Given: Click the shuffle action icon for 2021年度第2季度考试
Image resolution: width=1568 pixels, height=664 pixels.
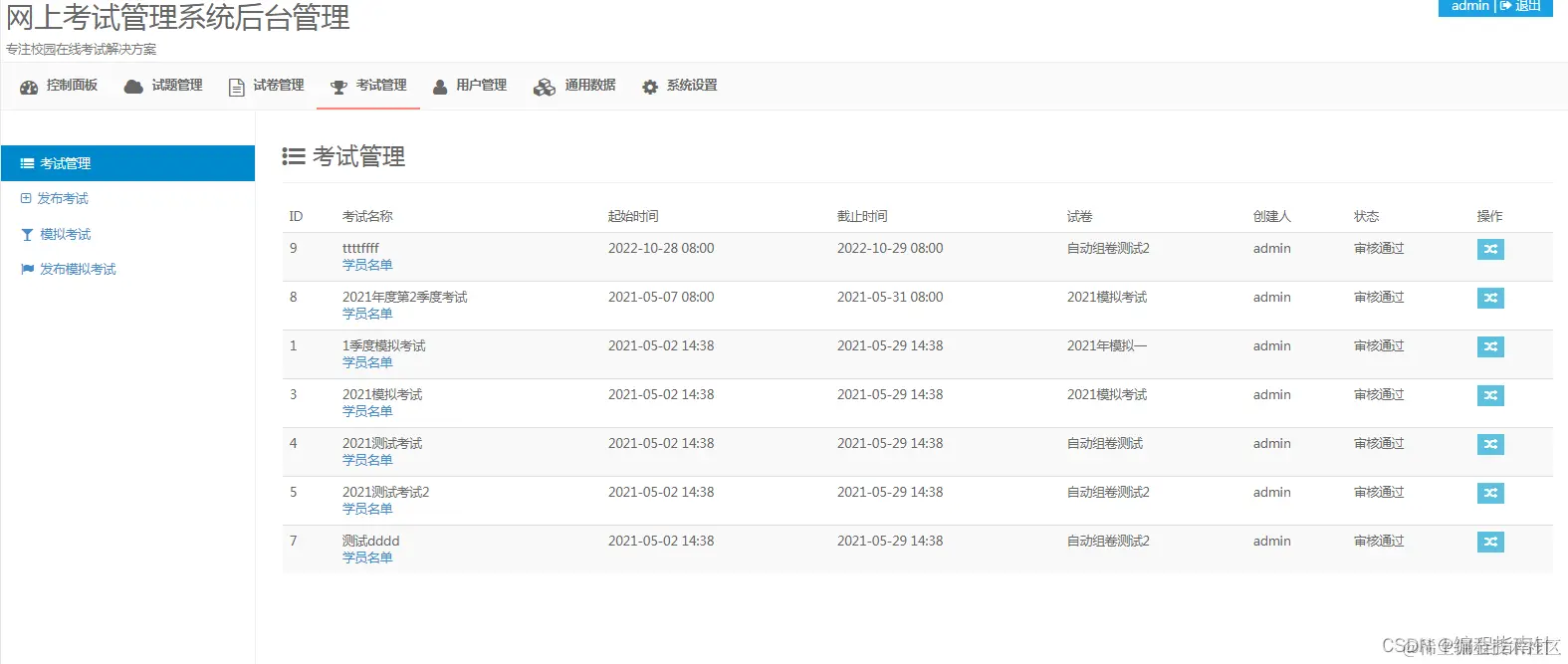Looking at the screenshot, I should coord(1490,298).
